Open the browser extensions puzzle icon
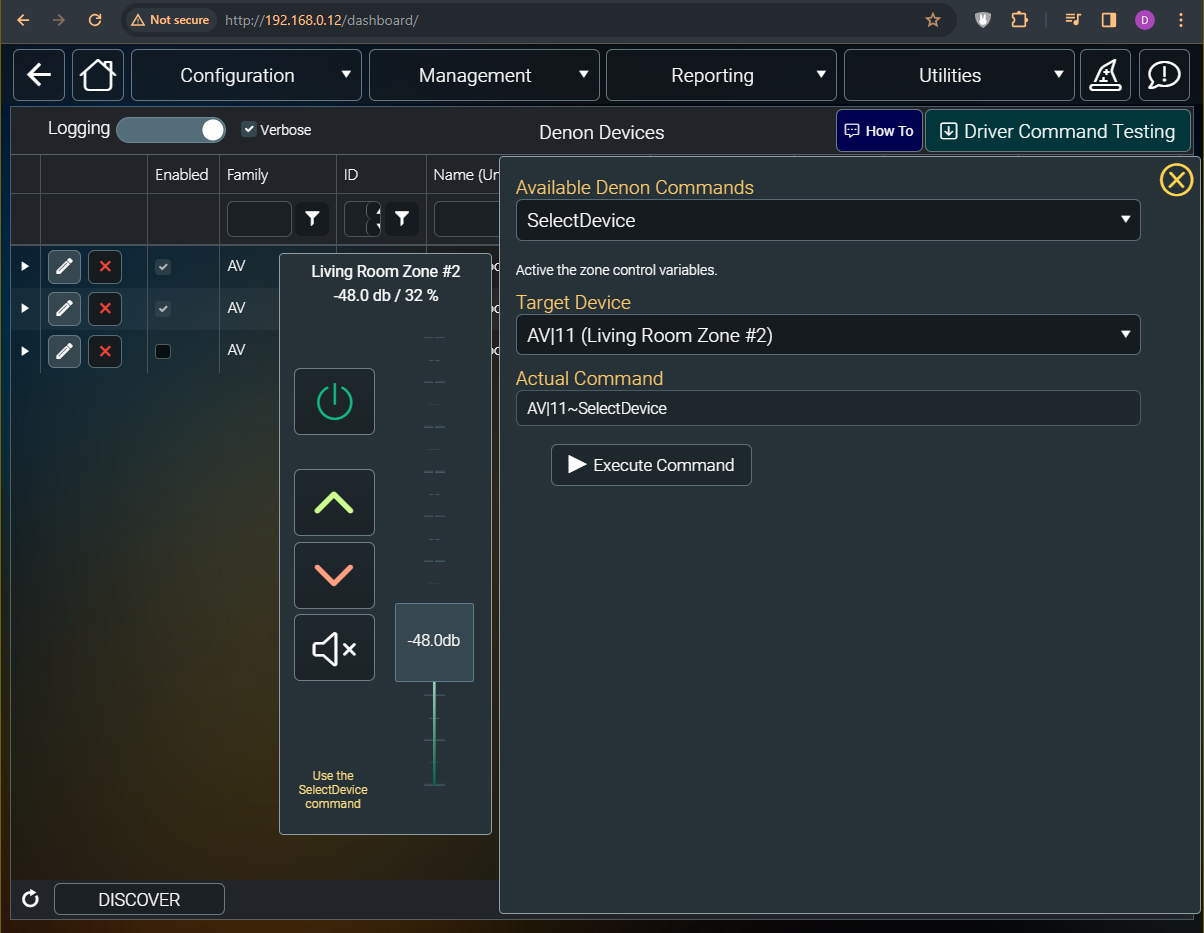 tap(1019, 19)
